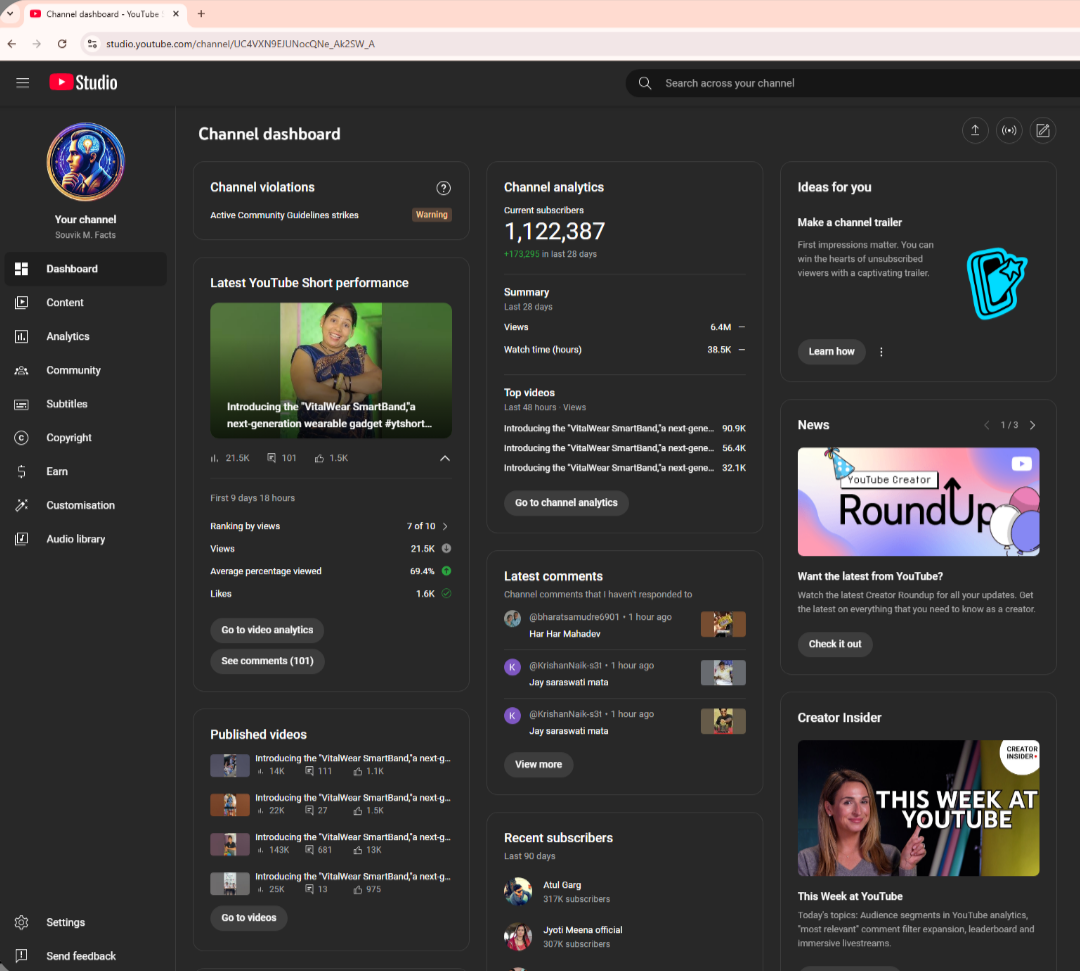Click the @bharatsamudre6901 comment author

tap(574, 617)
